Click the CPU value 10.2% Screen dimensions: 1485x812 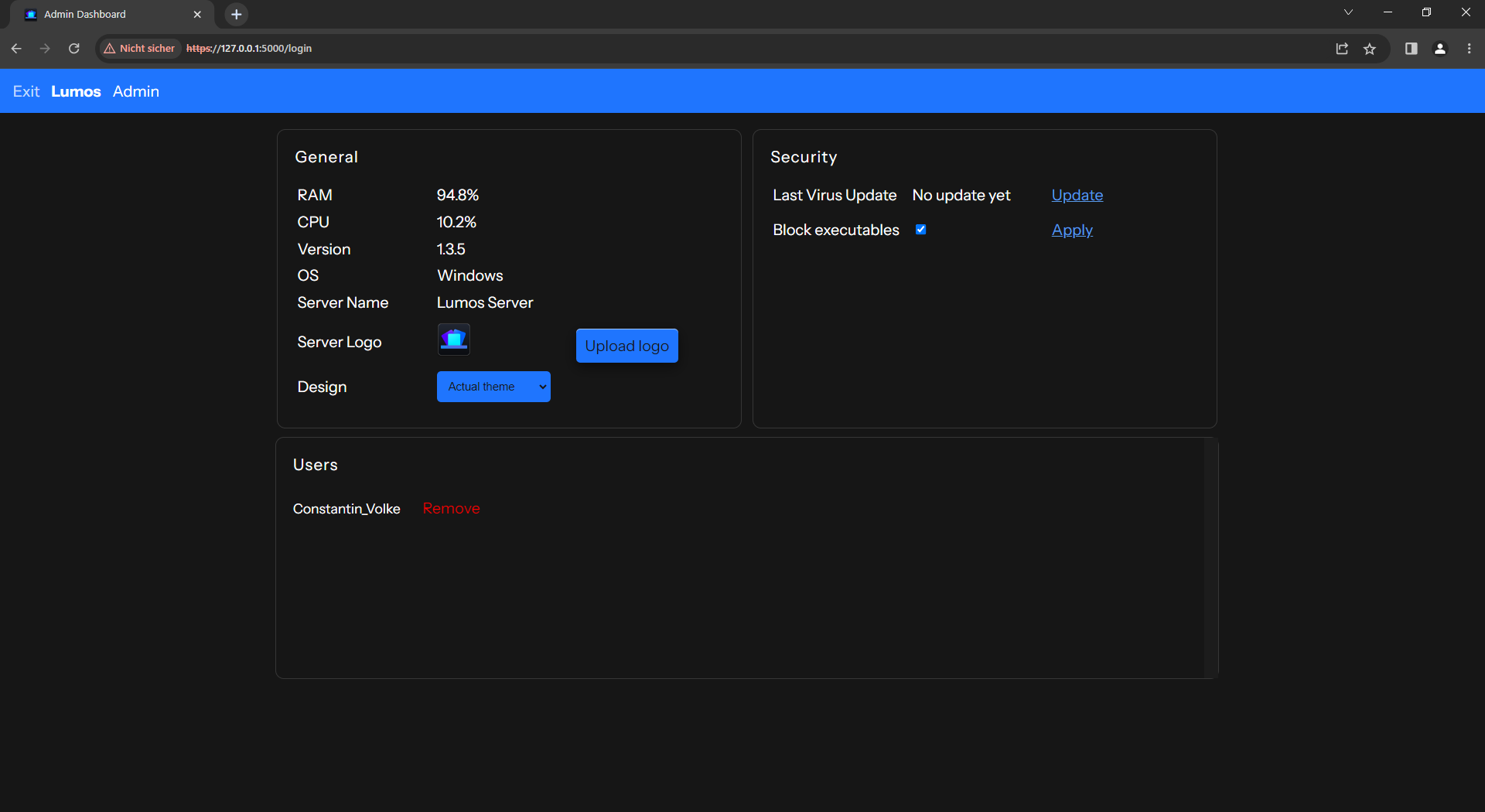click(x=456, y=222)
